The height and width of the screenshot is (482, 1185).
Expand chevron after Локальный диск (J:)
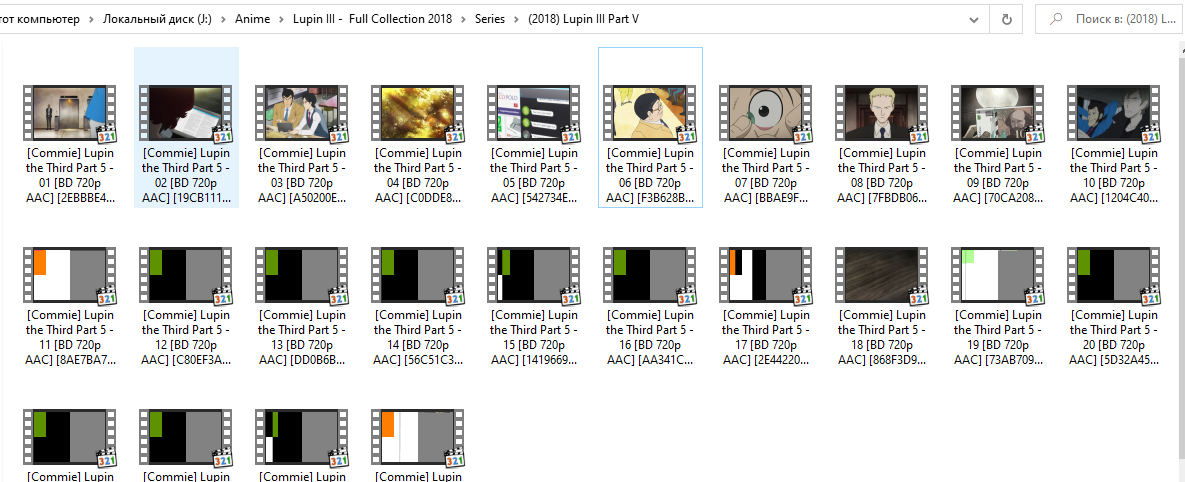(x=224, y=20)
